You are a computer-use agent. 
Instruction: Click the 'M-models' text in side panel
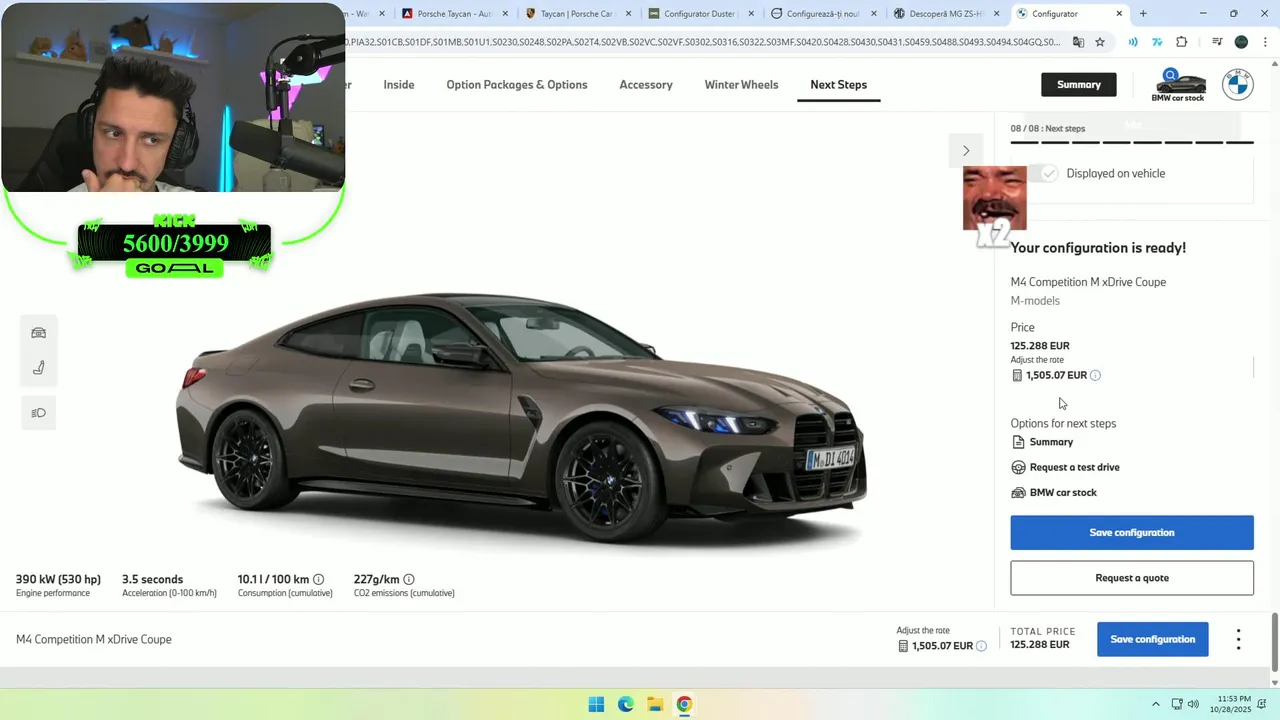pyautogui.click(x=1035, y=301)
